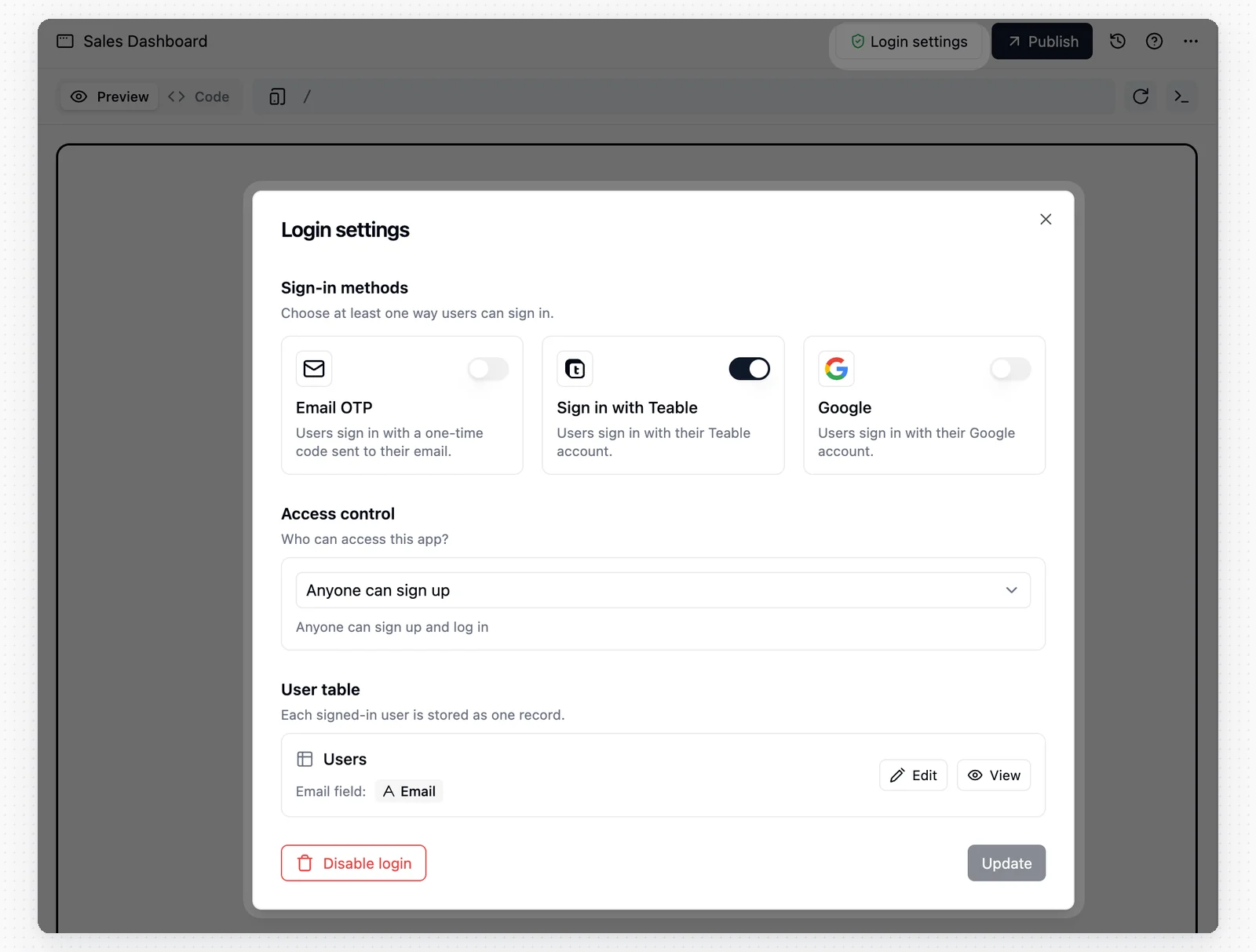Viewport: 1256px width, 952px height.
Task: Click 'Who can access this app?' text
Action: (365, 539)
